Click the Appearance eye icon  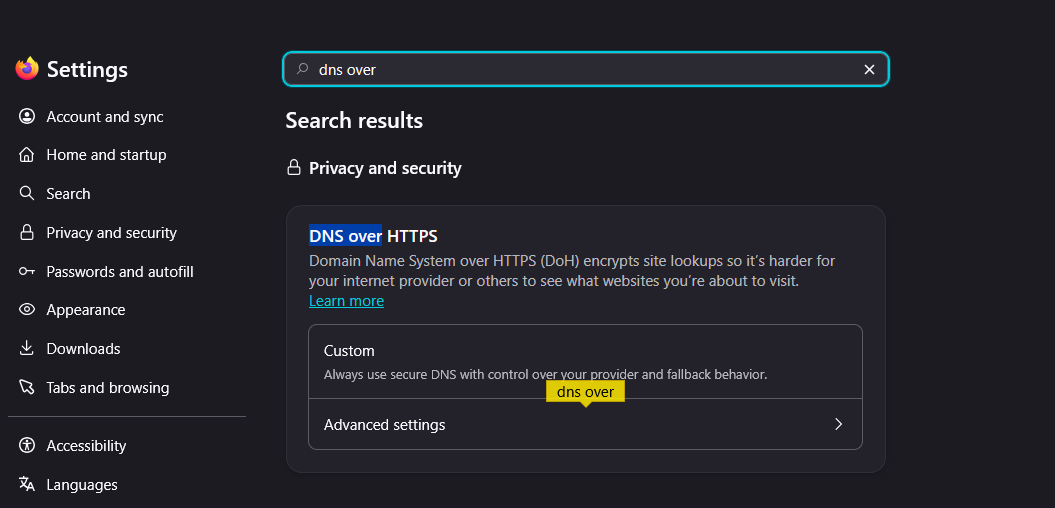click(x=26, y=310)
